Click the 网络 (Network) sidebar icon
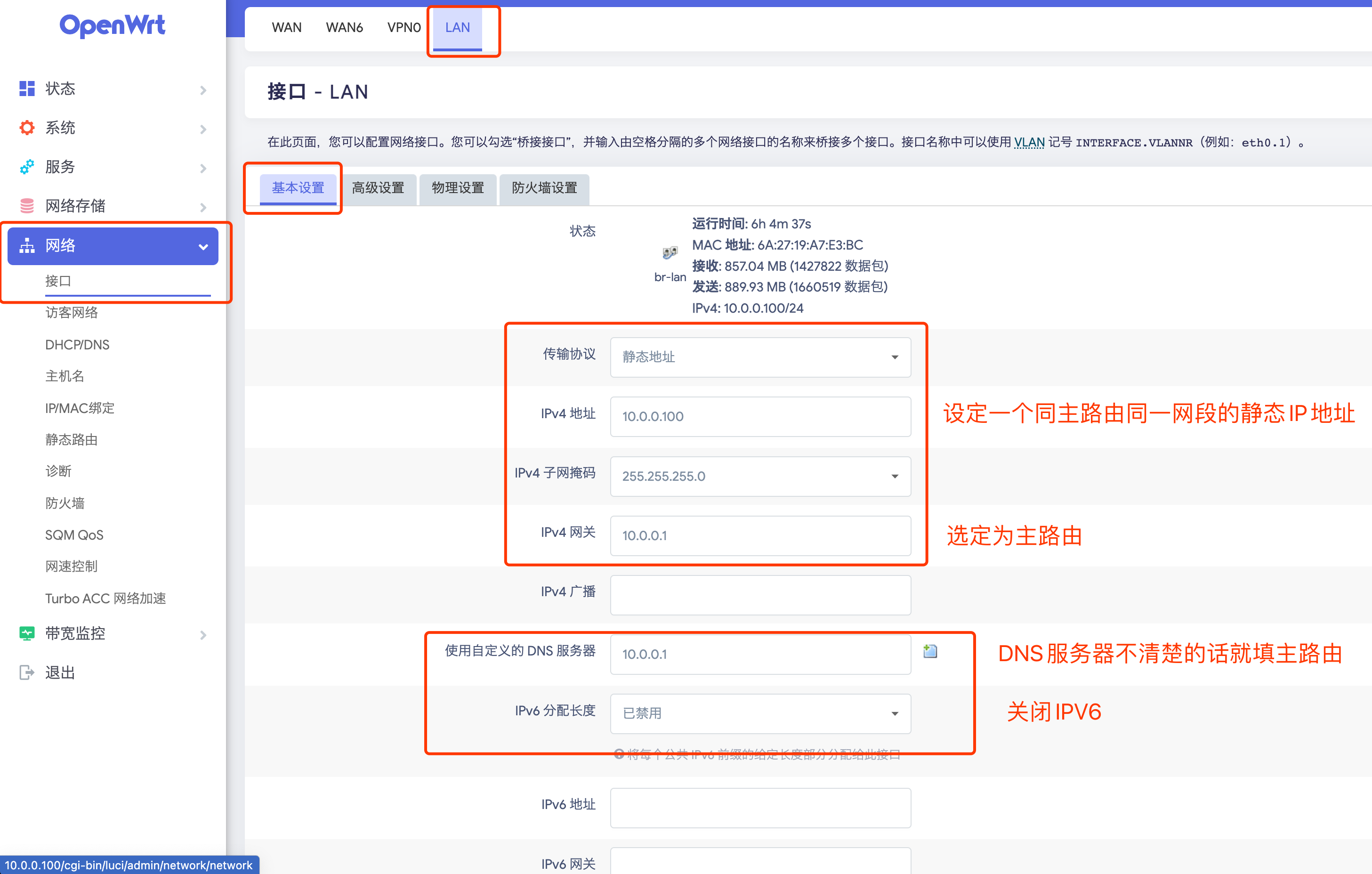 (x=26, y=245)
